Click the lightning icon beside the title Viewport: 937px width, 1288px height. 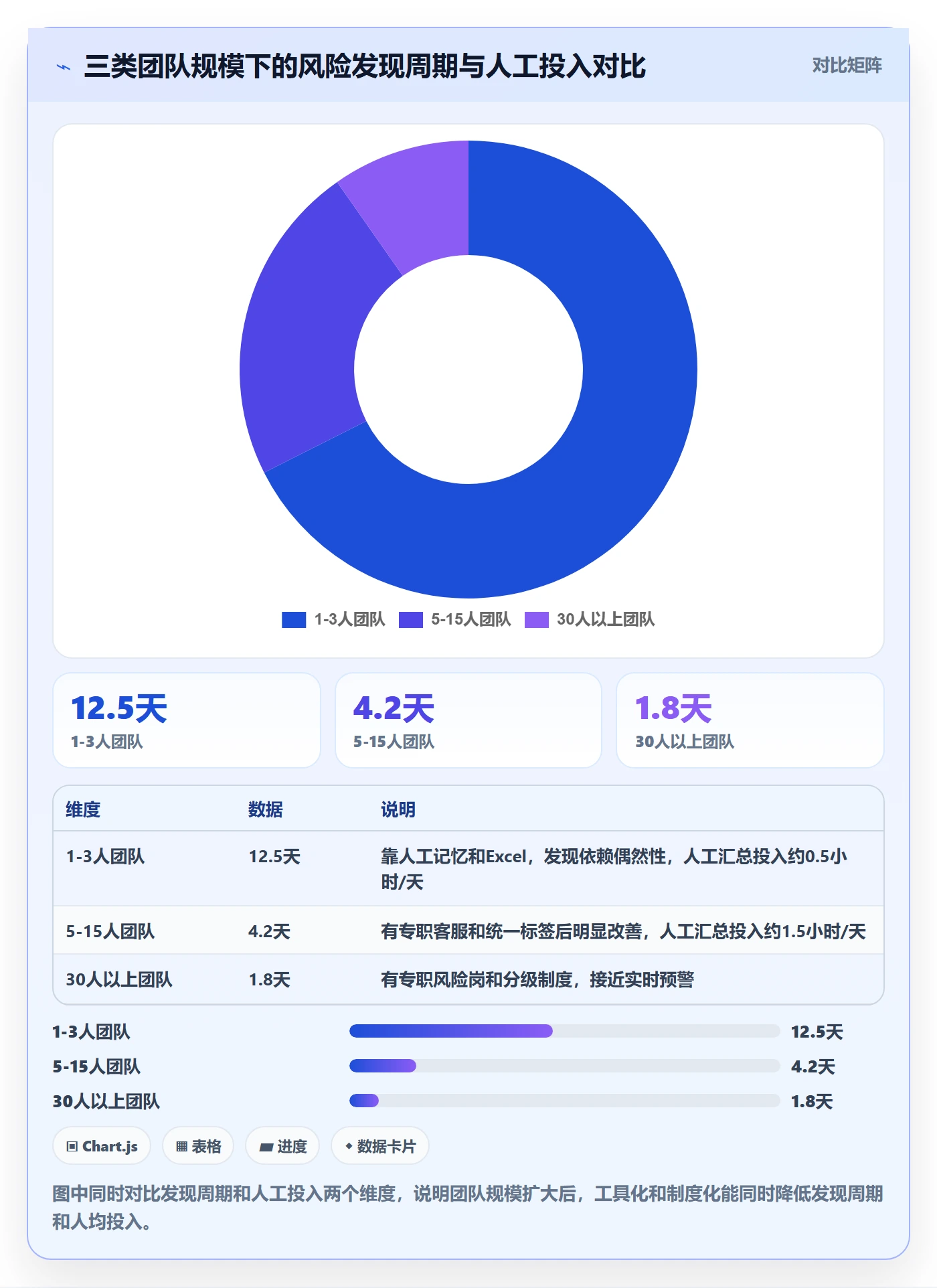pyautogui.click(x=64, y=67)
